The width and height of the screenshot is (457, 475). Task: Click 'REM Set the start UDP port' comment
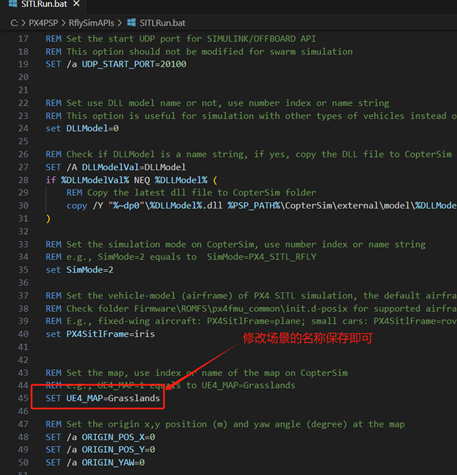click(x=181, y=39)
